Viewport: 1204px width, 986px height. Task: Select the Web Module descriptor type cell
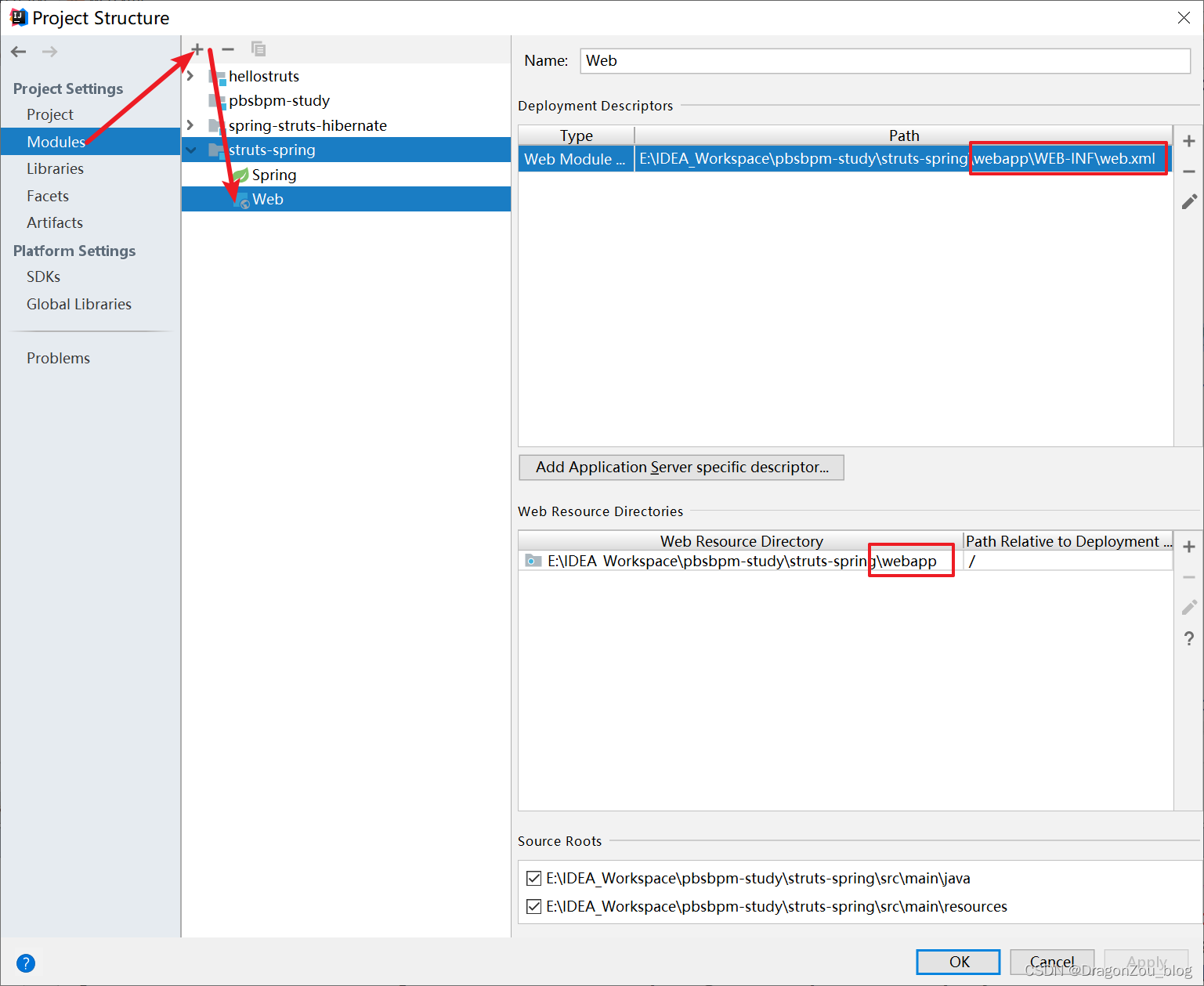pyautogui.click(x=576, y=159)
